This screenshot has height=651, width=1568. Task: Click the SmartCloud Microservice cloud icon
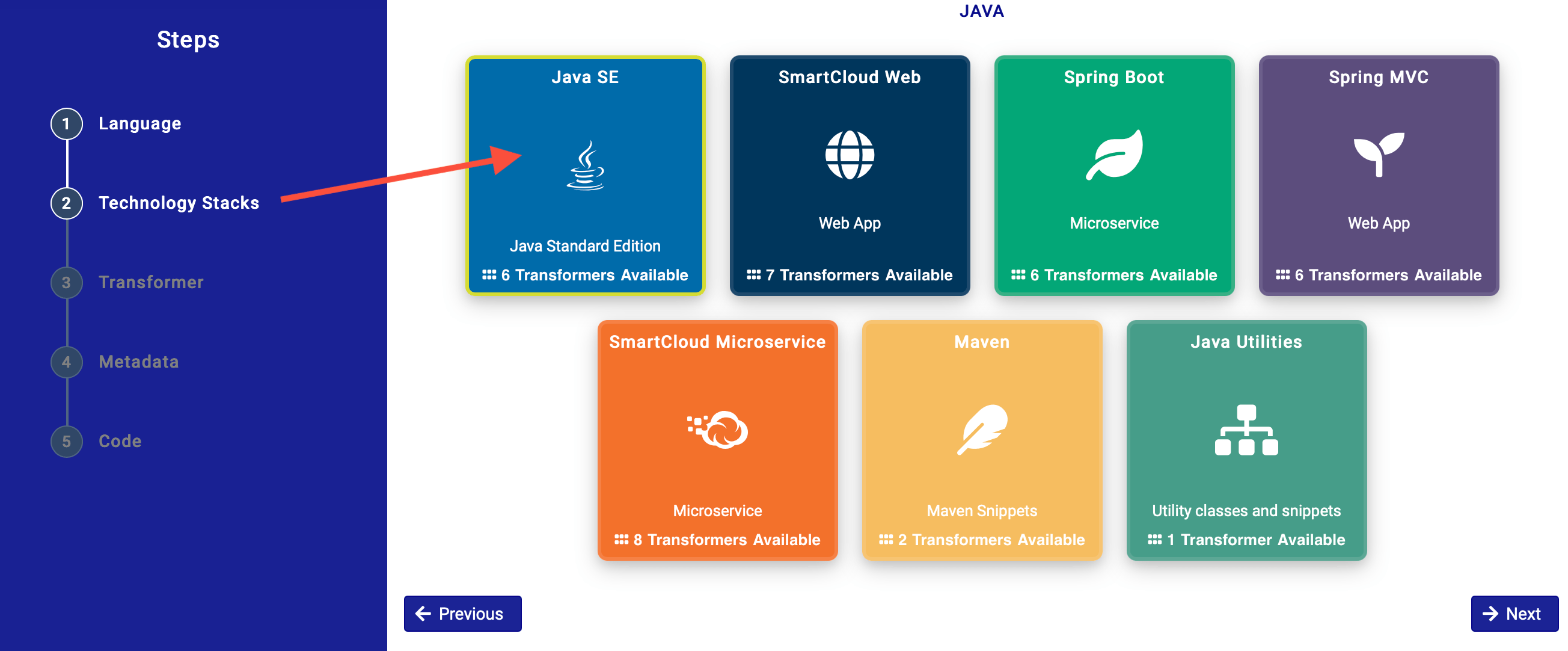718,430
